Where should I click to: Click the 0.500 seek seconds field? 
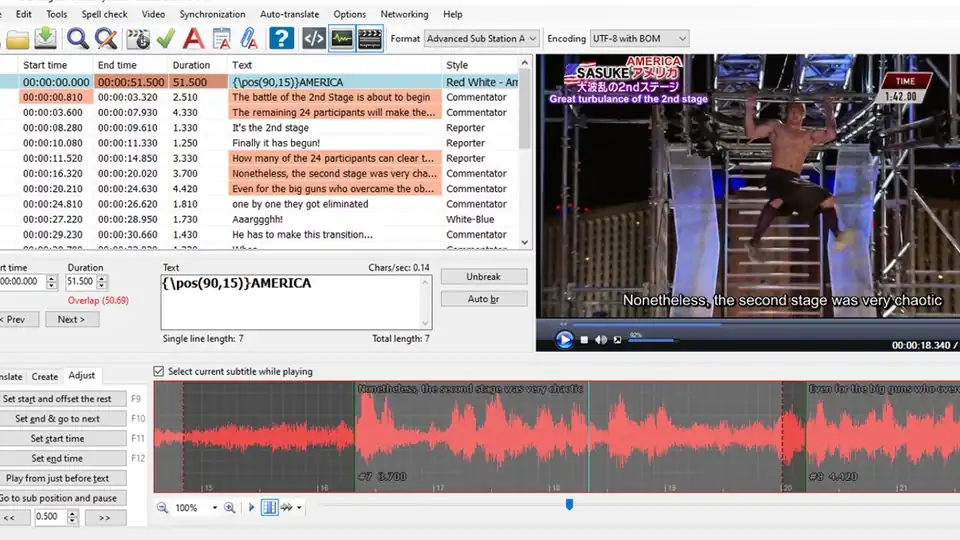coord(50,517)
